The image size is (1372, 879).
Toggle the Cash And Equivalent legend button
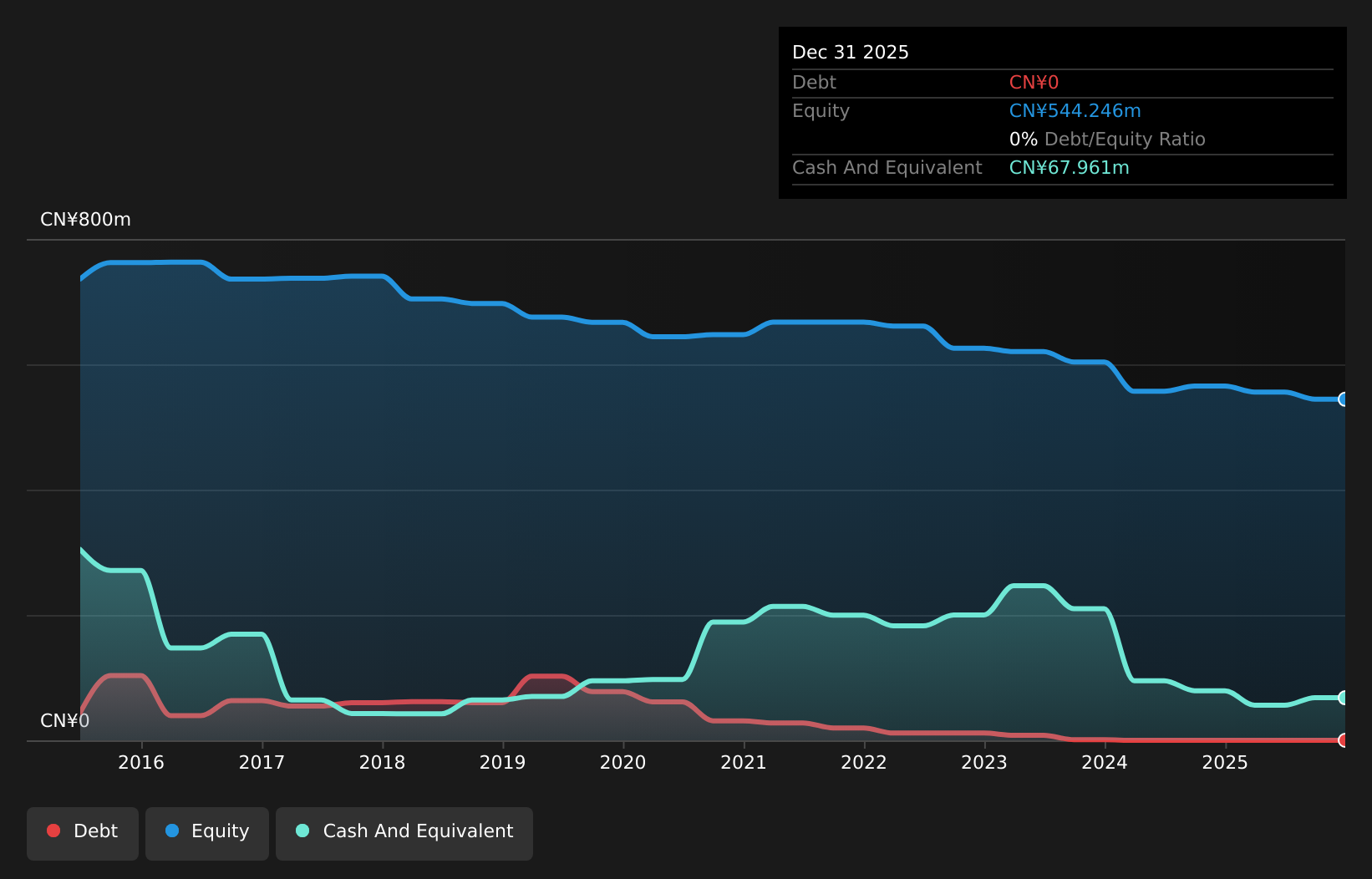[404, 833]
